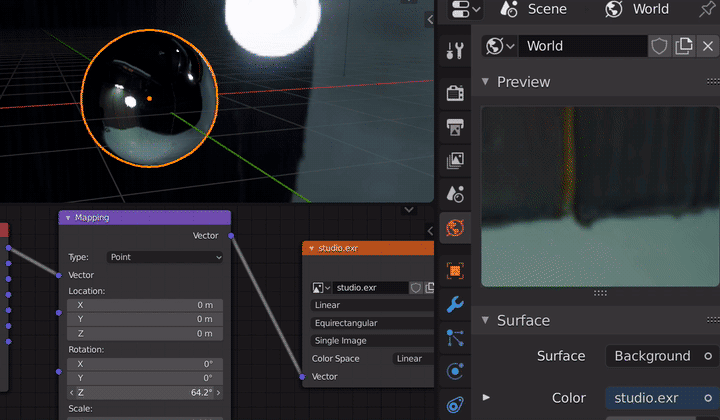Screen dimensions: 720x420
Task: Toggle fake user shield for studio.exr image
Action: (416, 288)
